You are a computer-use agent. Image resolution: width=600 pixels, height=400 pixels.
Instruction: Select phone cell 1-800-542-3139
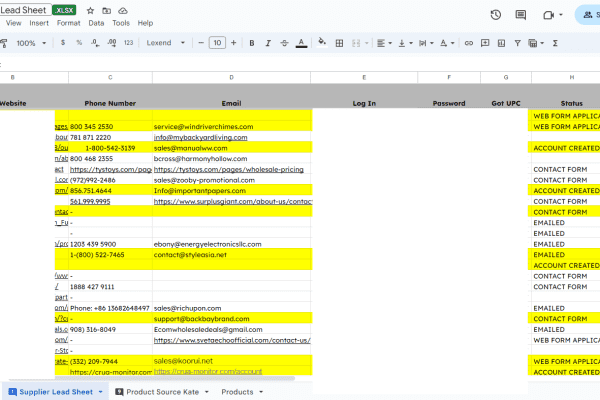tap(110, 148)
